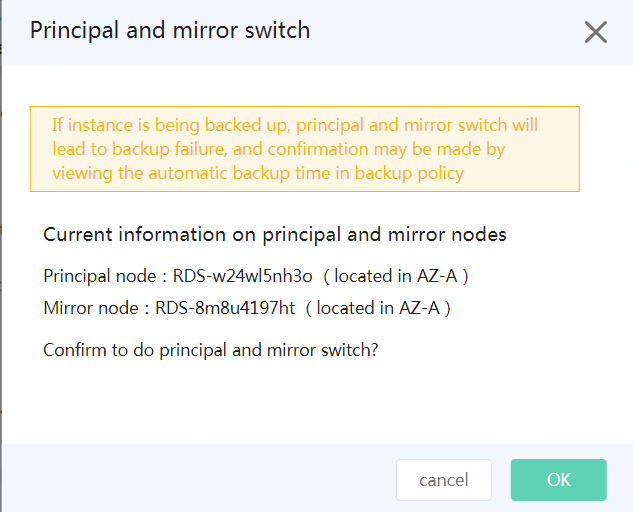Click the blank white area below the confirm question

click(316, 402)
